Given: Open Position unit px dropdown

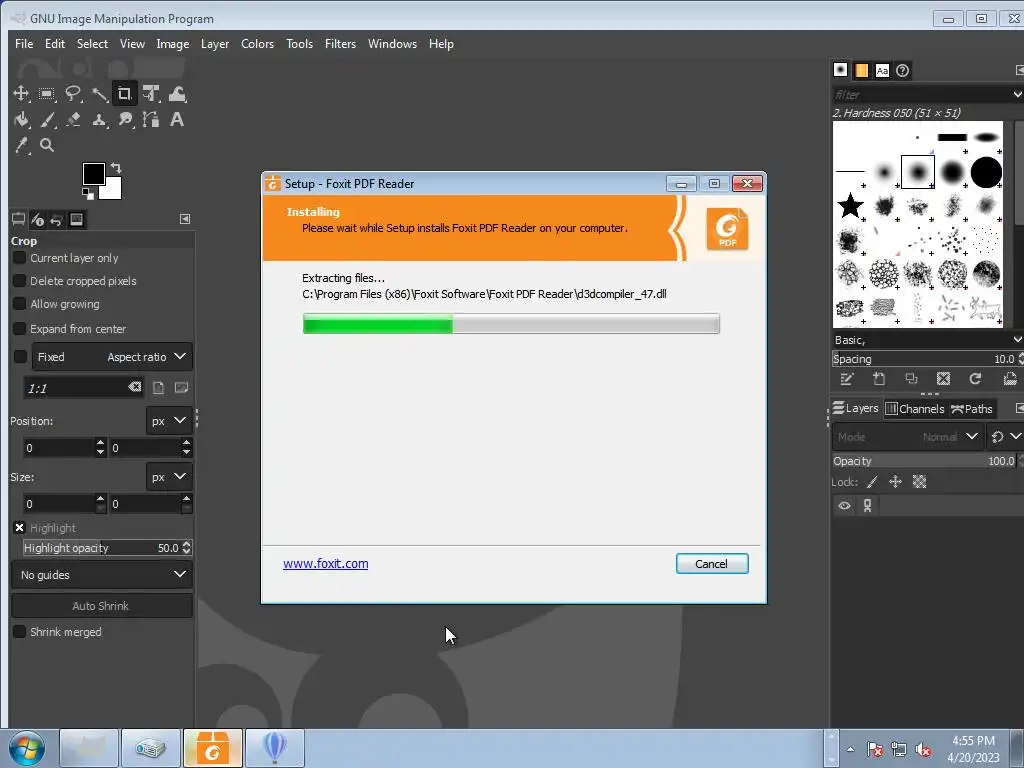Looking at the screenshot, I should pyautogui.click(x=169, y=421).
